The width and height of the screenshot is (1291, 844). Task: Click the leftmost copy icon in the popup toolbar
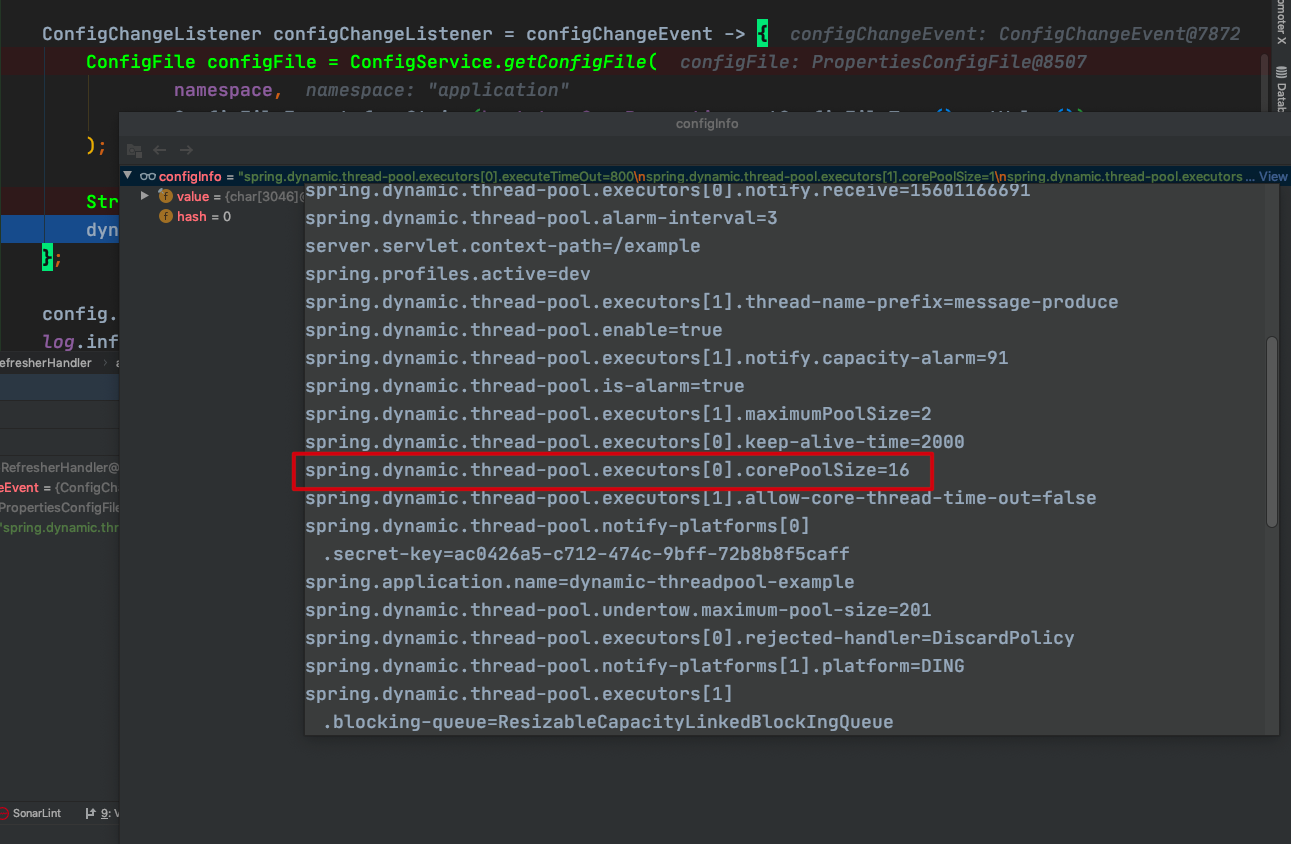point(134,150)
